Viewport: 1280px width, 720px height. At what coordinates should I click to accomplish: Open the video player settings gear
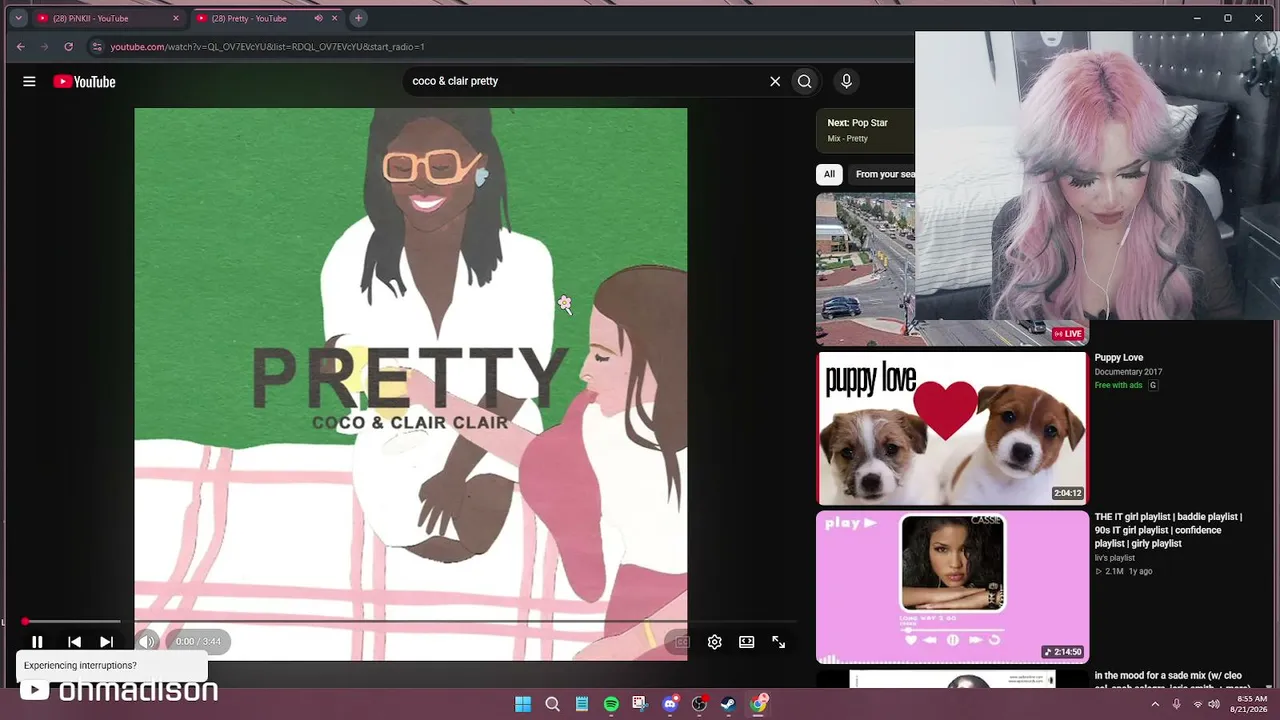pos(715,642)
